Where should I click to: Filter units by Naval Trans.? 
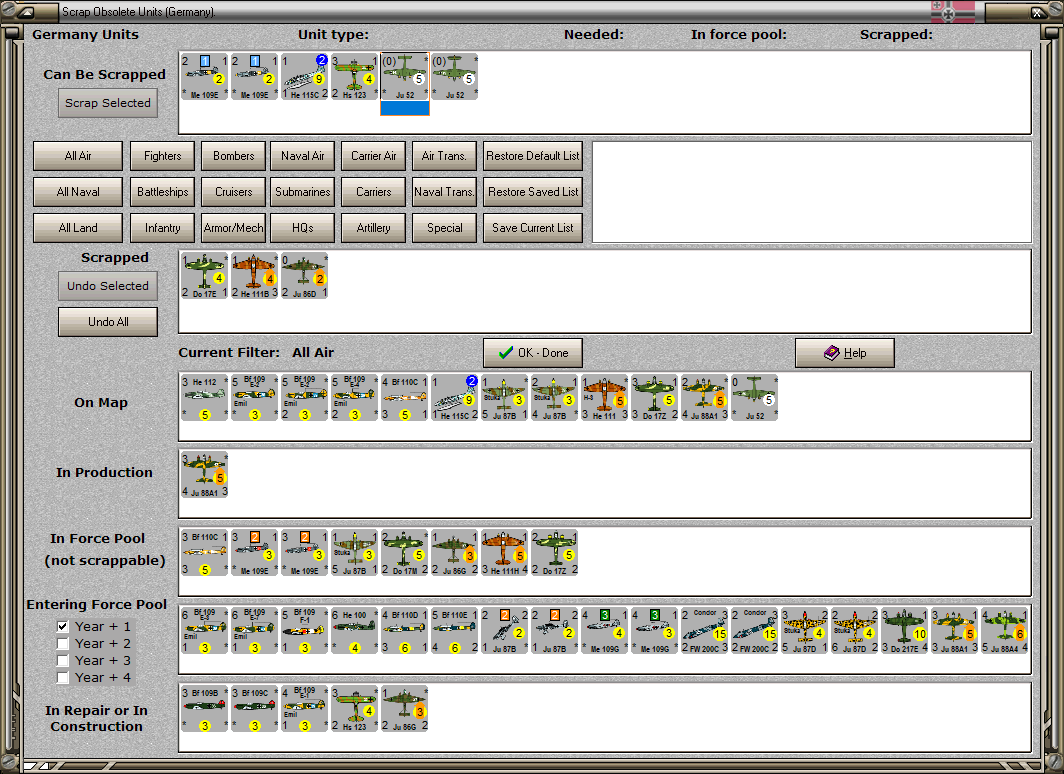[x=444, y=192]
